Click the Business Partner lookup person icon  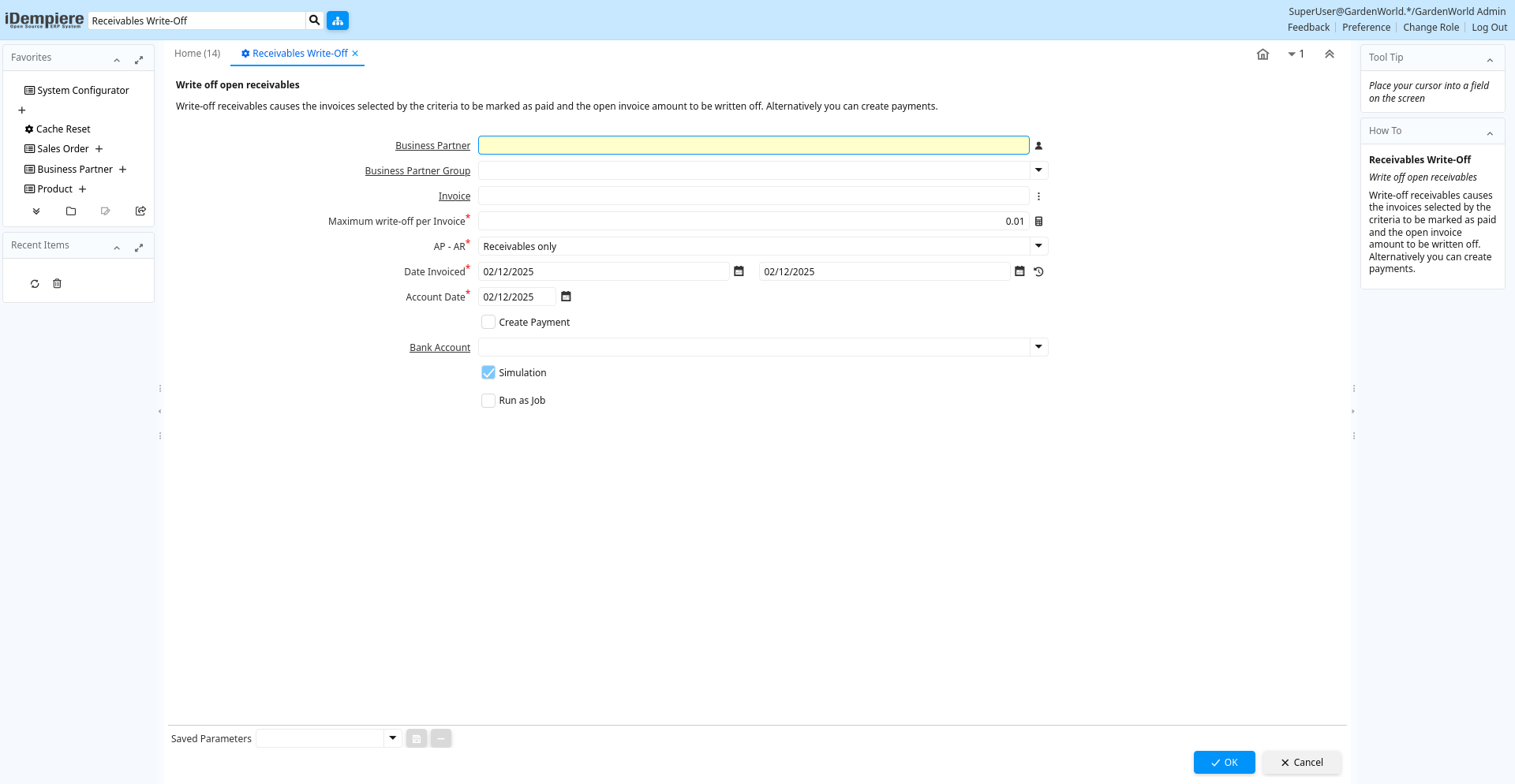point(1038,146)
